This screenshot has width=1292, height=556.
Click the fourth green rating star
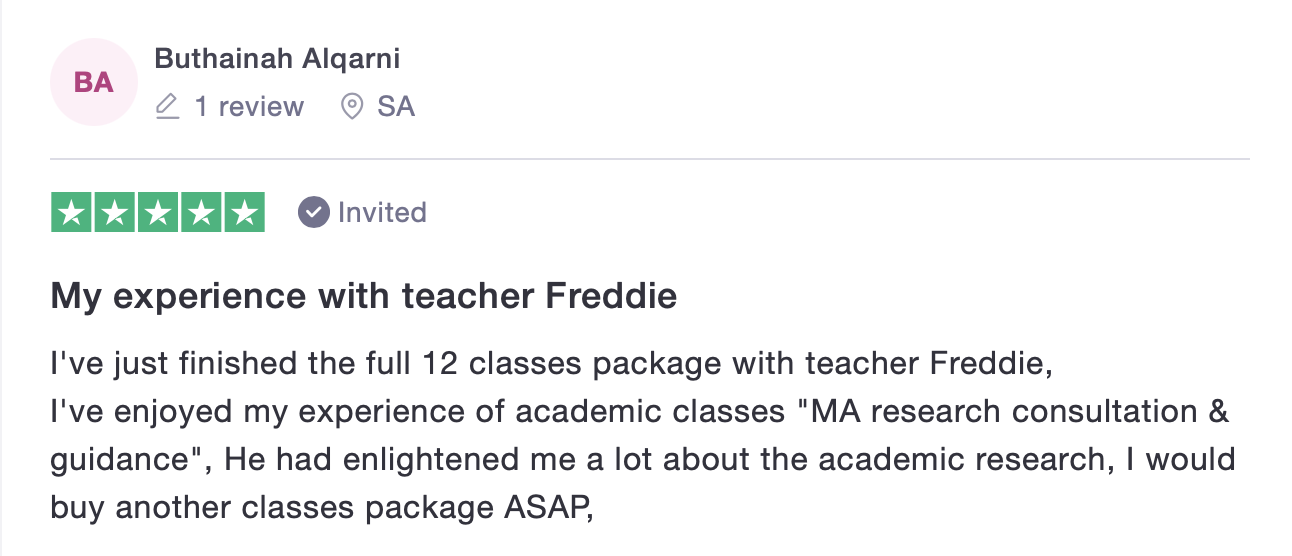[x=201, y=212]
